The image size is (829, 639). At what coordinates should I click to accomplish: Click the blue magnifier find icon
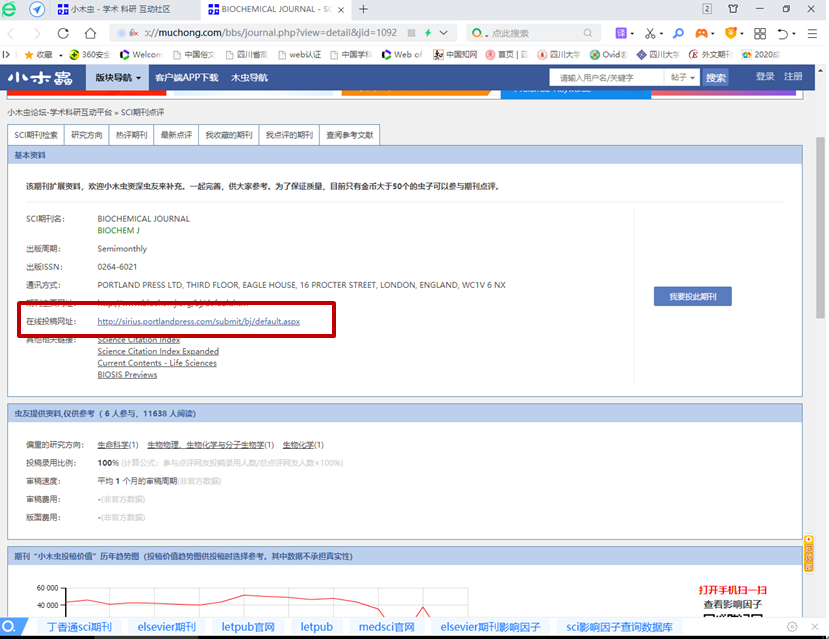[x=678, y=33]
